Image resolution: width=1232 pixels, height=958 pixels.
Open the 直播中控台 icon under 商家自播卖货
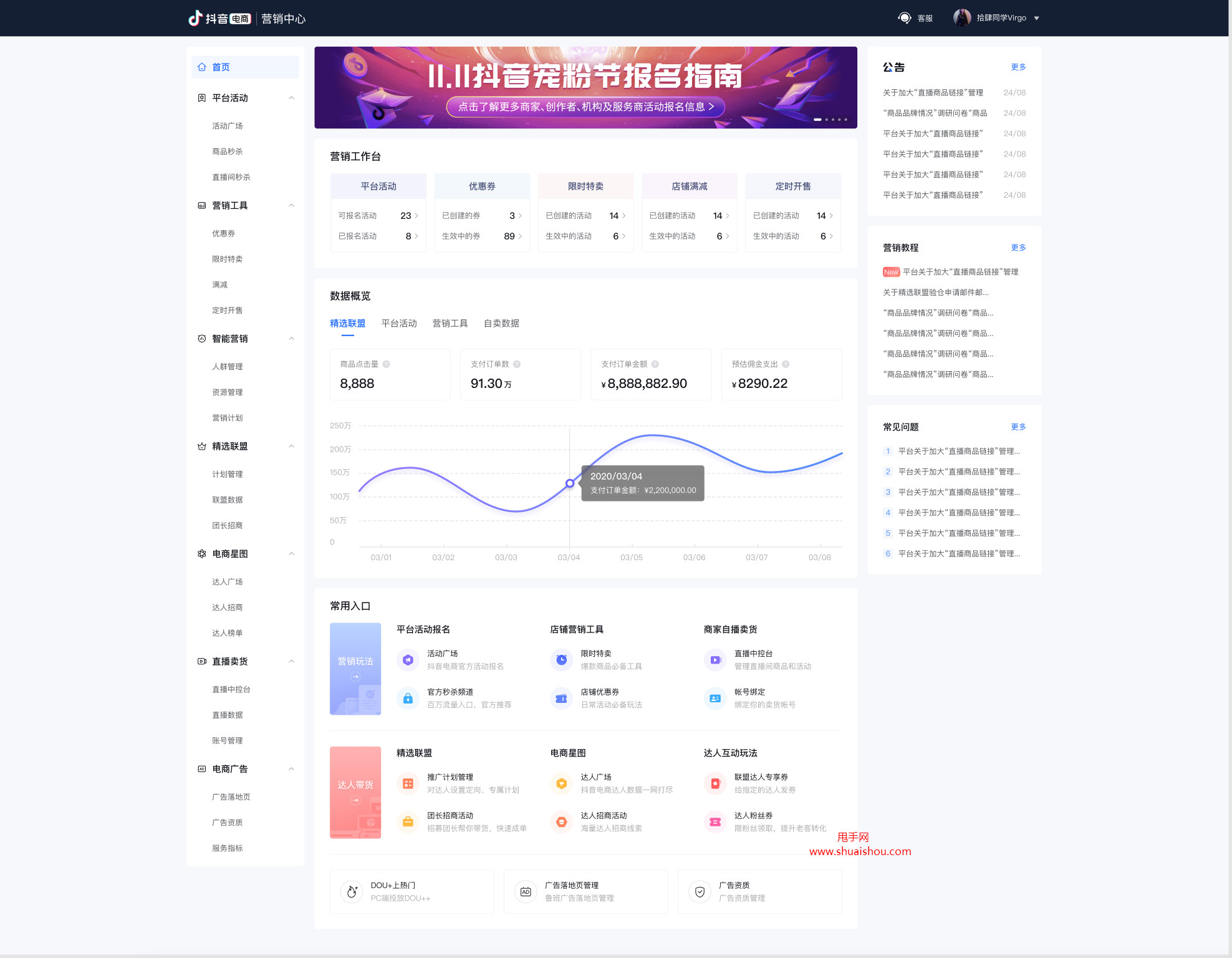coord(715,660)
